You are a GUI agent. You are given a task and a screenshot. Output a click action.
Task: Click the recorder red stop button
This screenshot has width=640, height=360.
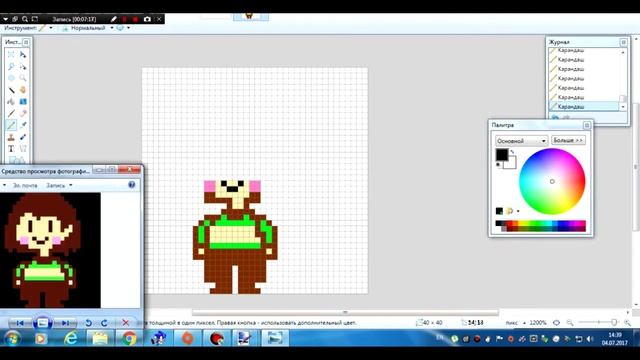[135, 19]
